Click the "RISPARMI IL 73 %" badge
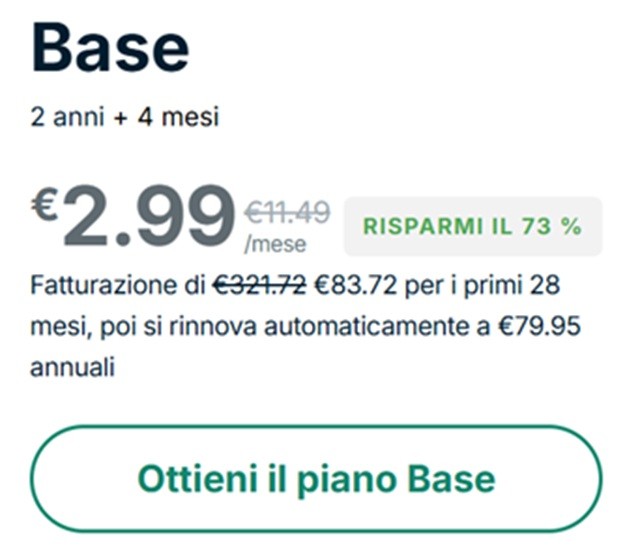The height and width of the screenshot is (553, 640). tap(472, 226)
